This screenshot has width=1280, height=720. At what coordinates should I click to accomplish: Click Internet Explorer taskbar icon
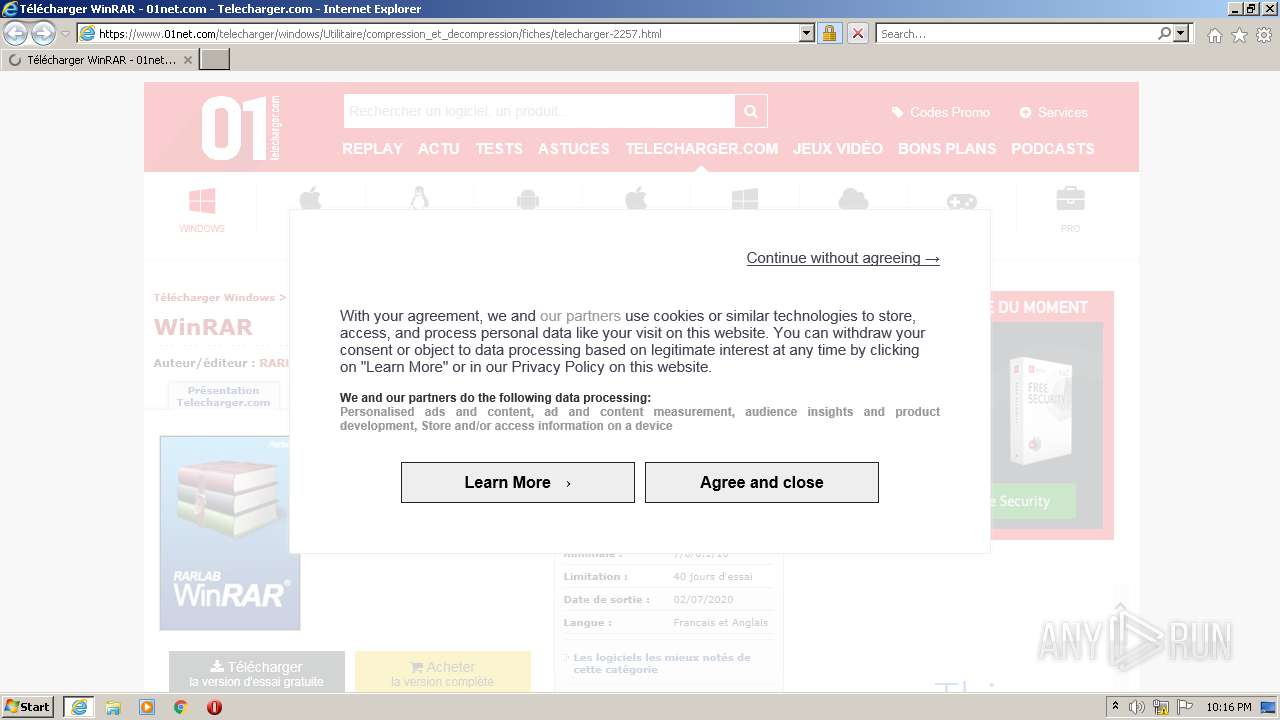tap(79, 707)
